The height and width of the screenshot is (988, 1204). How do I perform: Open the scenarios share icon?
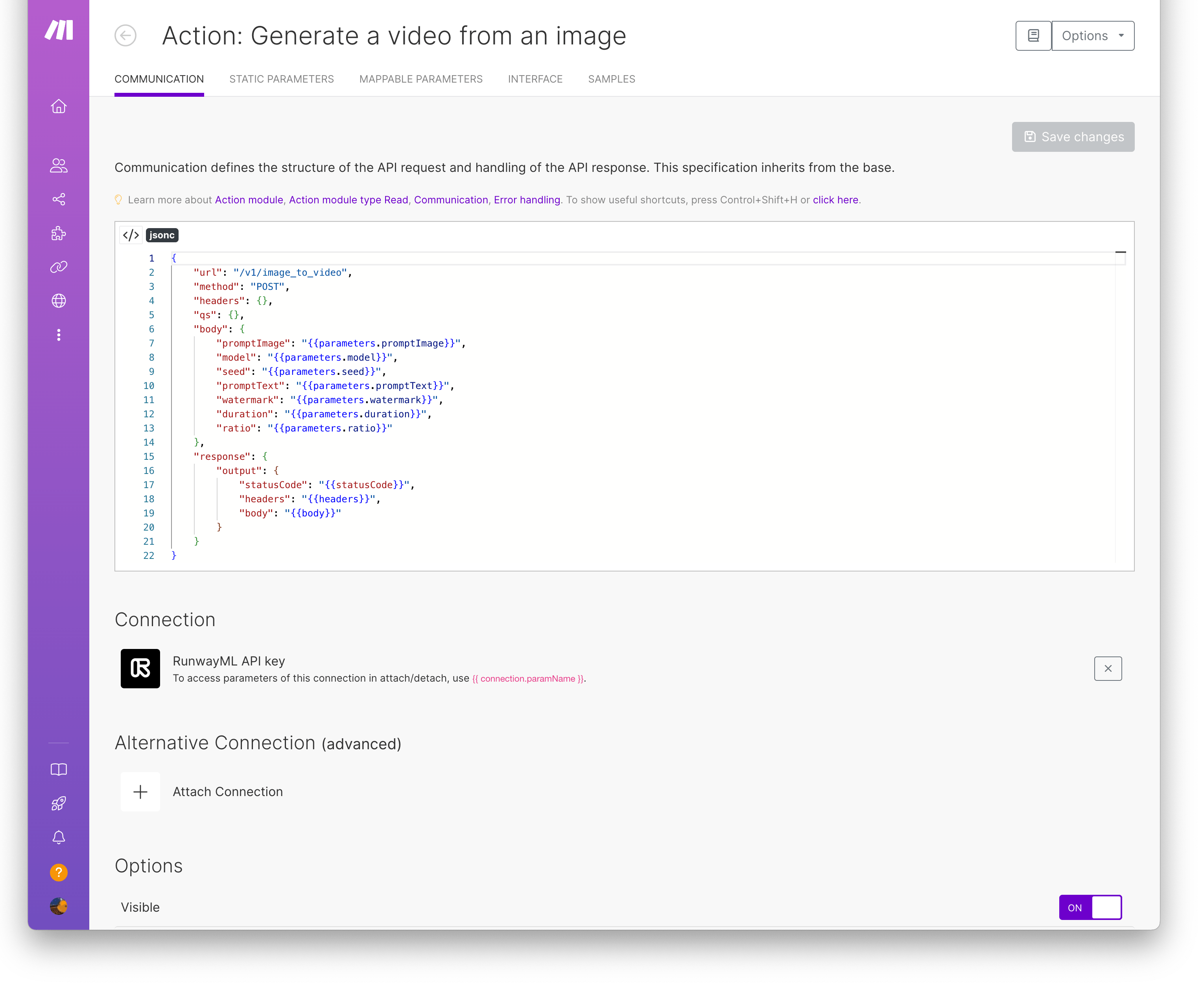click(x=59, y=199)
